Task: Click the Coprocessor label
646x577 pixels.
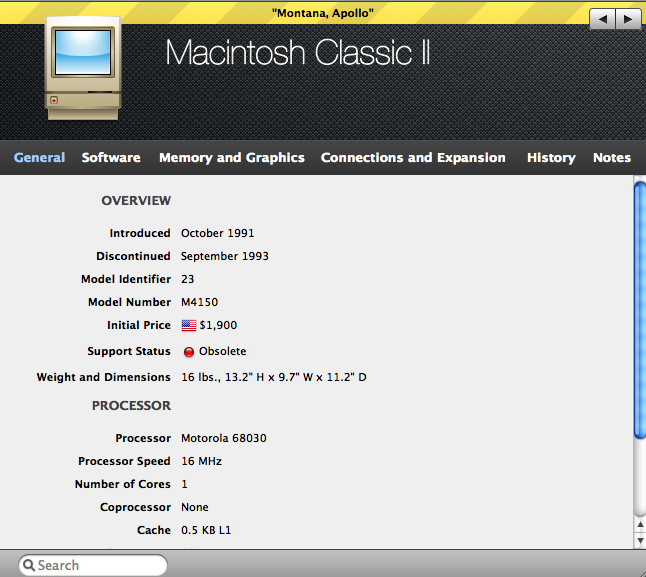Action: click(135, 507)
